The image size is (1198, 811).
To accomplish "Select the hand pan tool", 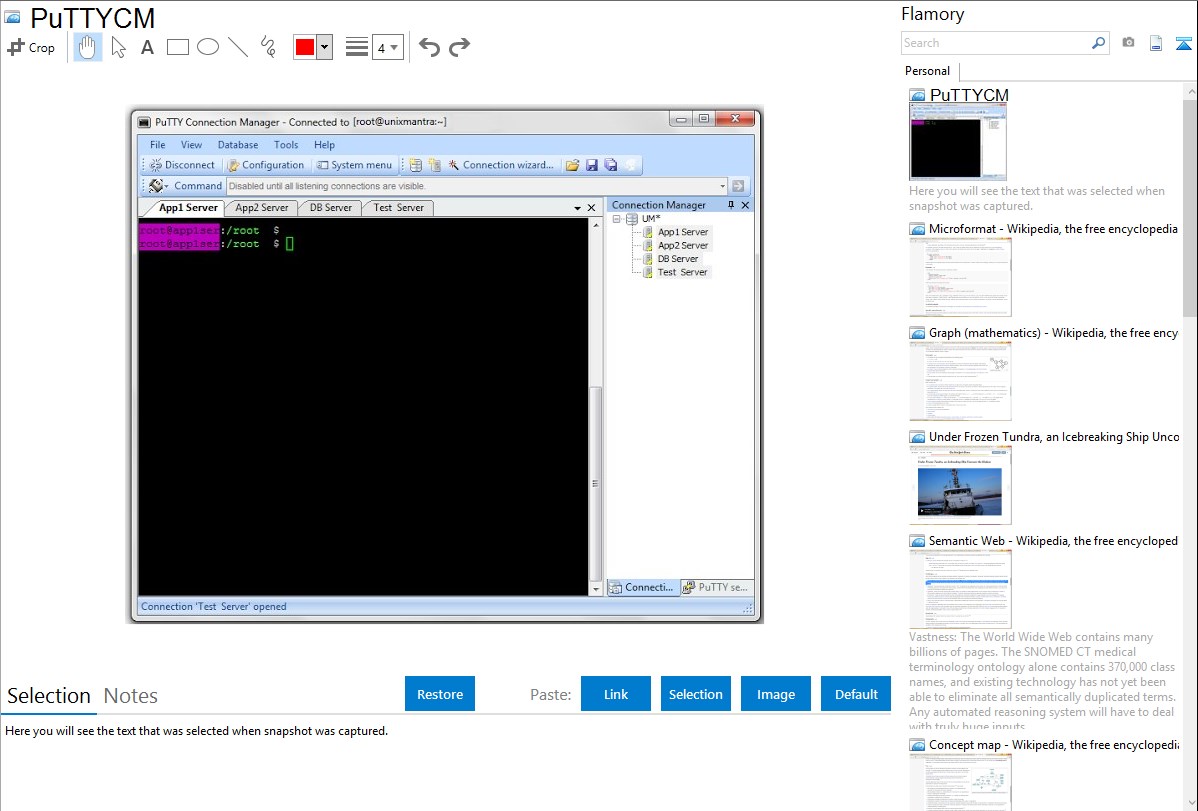I will click(87, 47).
